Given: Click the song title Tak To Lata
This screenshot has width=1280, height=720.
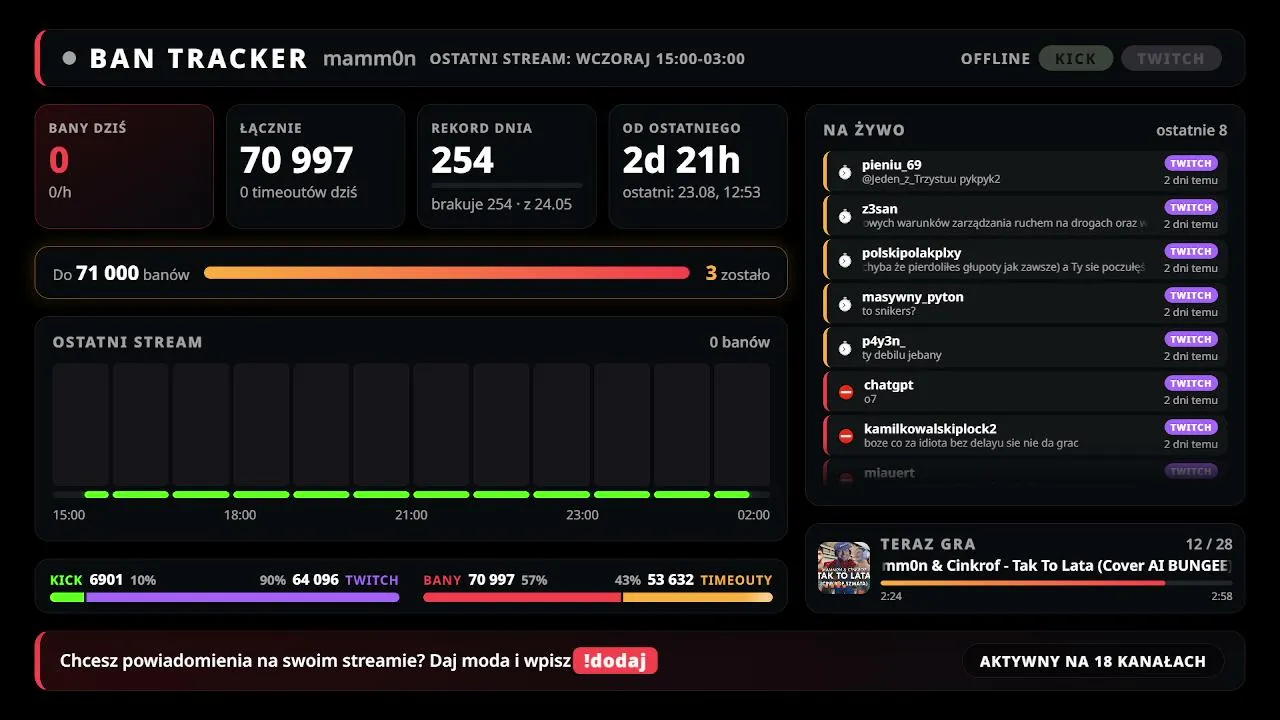Looking at the screenshot, I should [1056, 565].
